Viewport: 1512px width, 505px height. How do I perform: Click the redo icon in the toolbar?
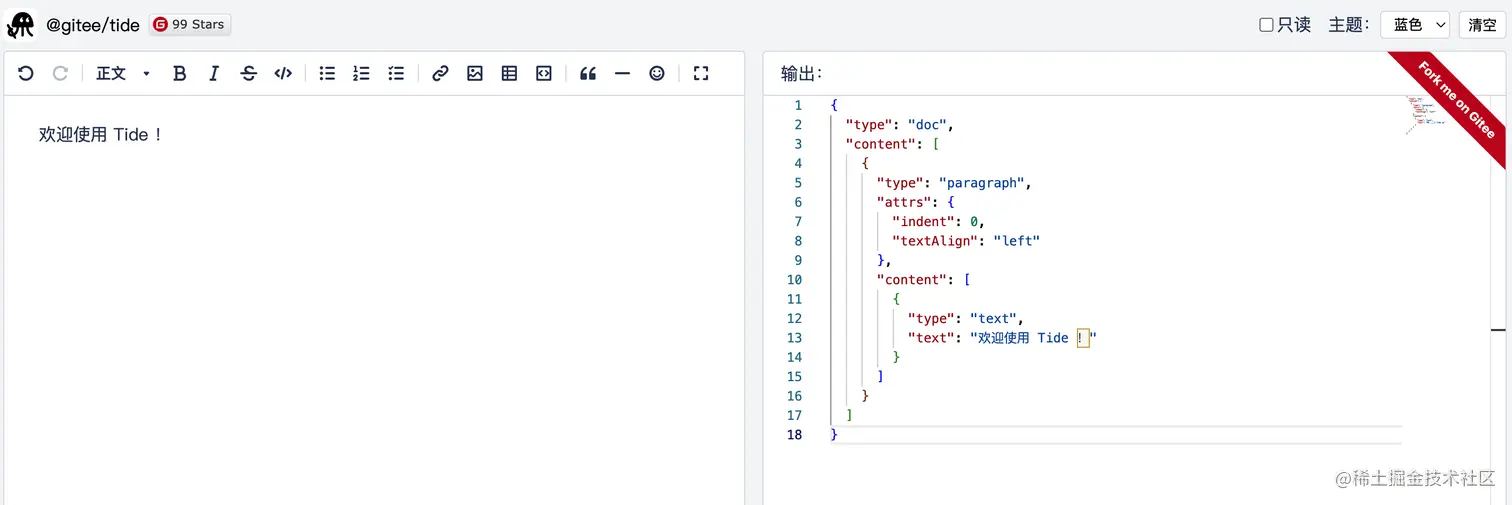pos(60,73)
